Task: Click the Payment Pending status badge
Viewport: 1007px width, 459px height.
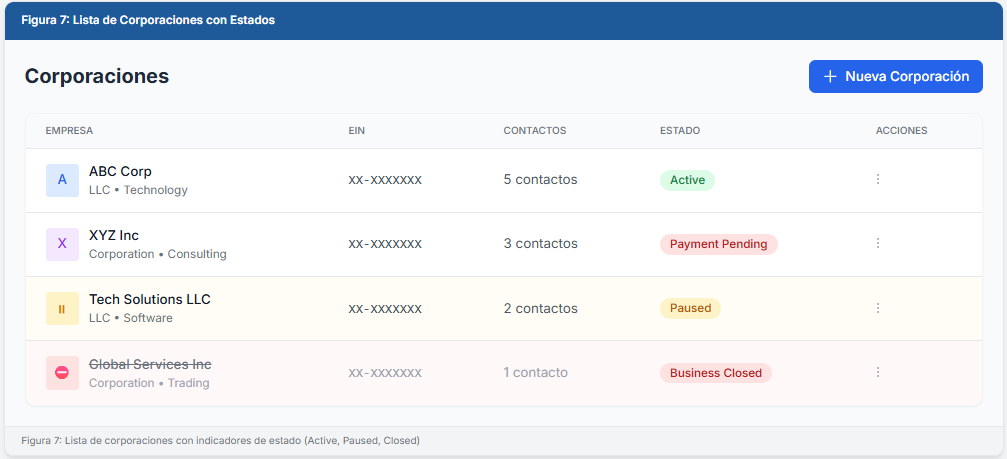Action: [x=718, y=244]
